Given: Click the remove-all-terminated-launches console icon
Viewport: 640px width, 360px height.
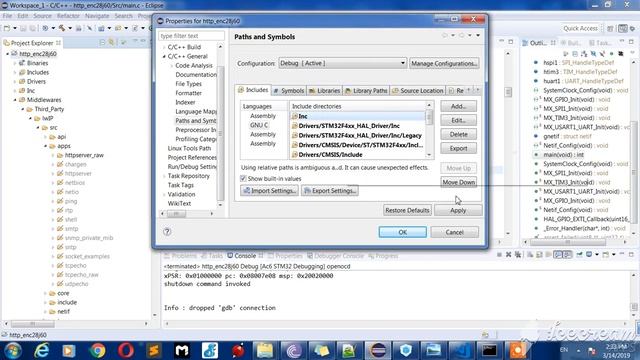Looking at the screenshot, I should pyautogui.click(x=518, y=255).
